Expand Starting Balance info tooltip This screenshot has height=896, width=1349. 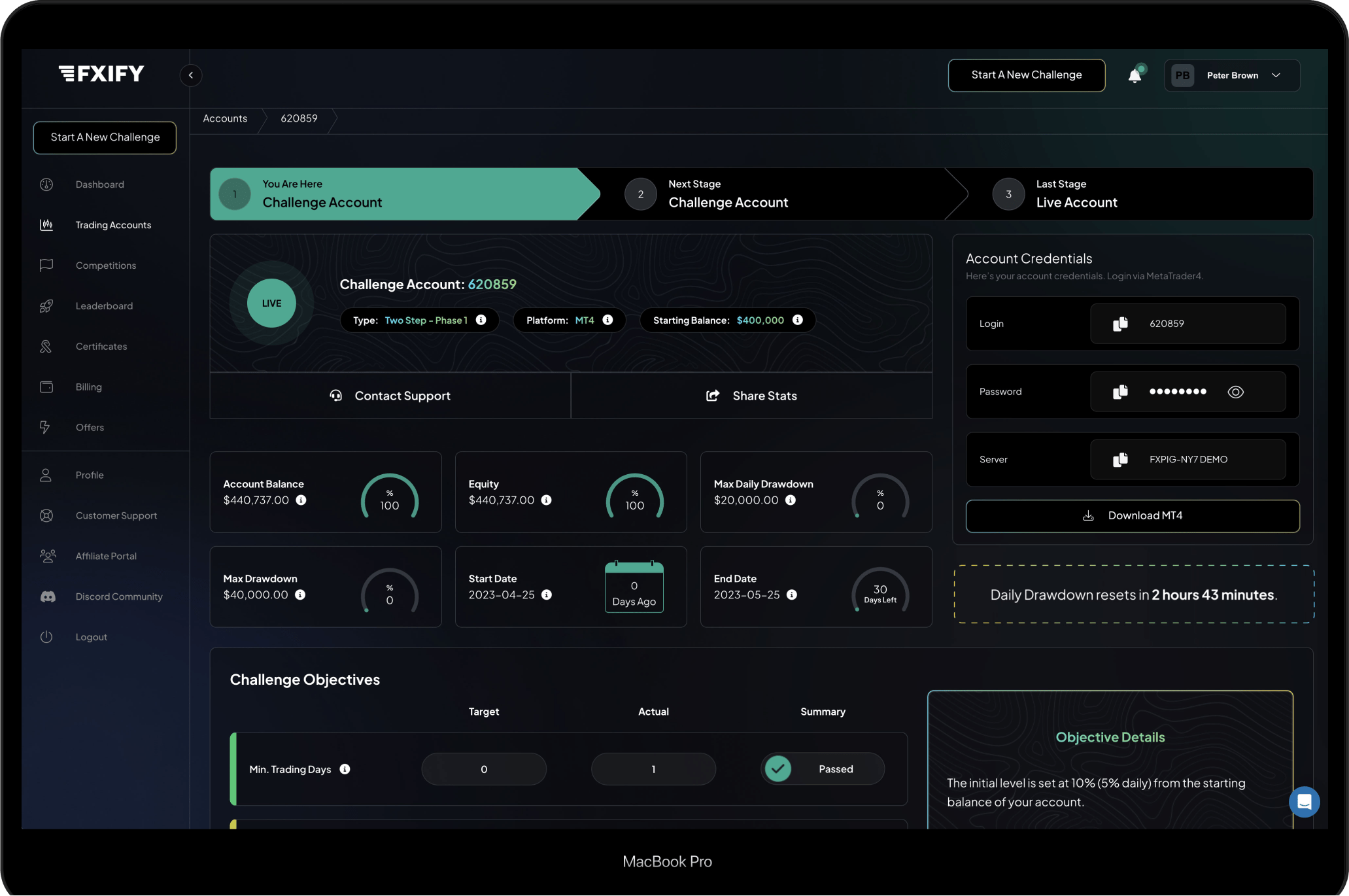[x=796, y=320]
